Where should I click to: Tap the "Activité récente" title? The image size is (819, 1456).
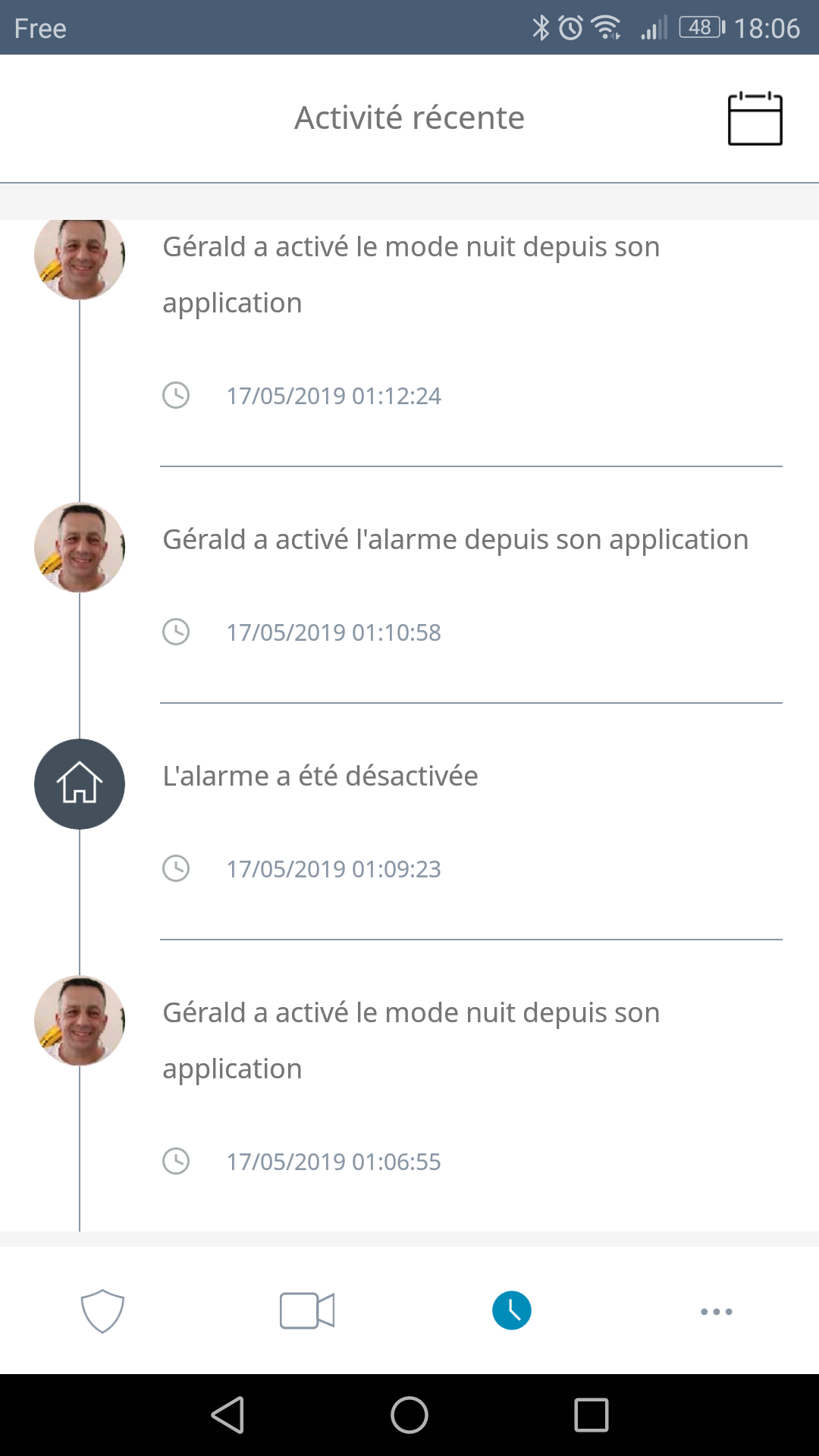[x=409, y=118]
